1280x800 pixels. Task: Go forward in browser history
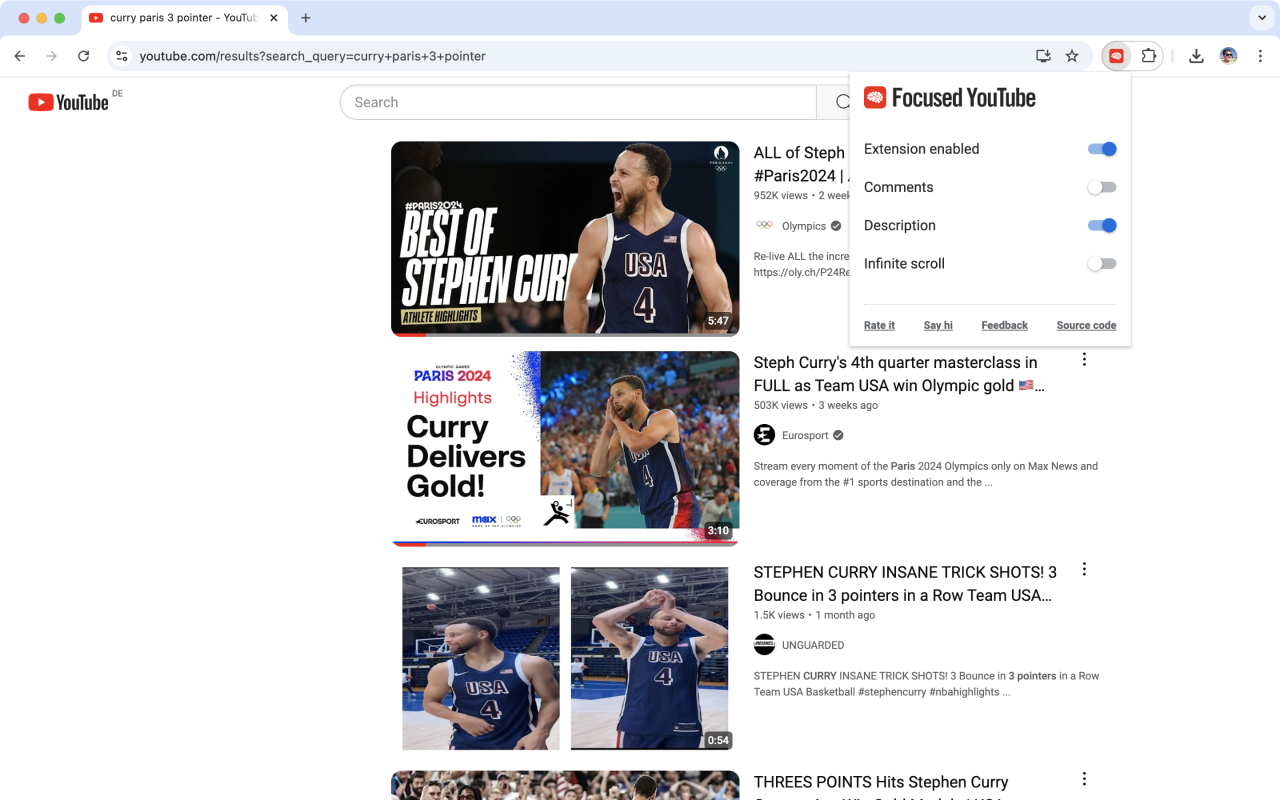tap(52, 56)
